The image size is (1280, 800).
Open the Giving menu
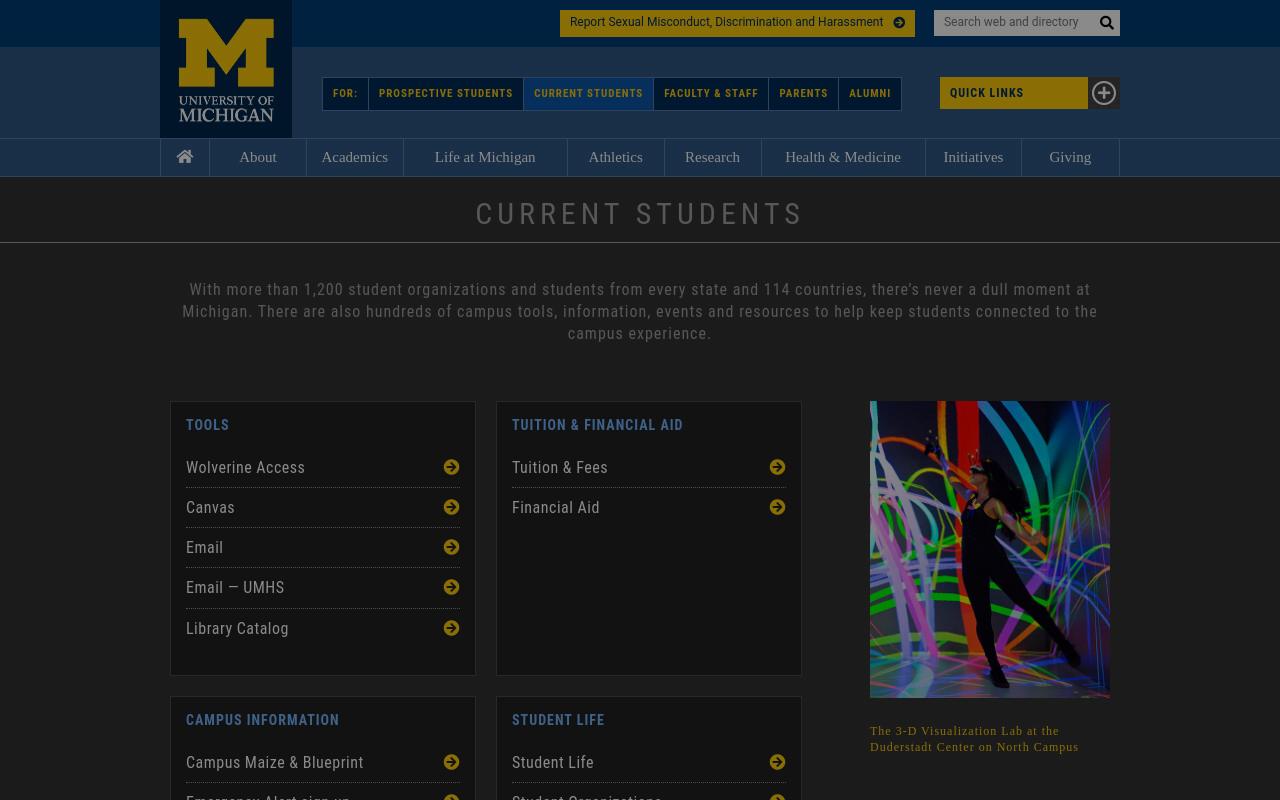[1070, 157]
